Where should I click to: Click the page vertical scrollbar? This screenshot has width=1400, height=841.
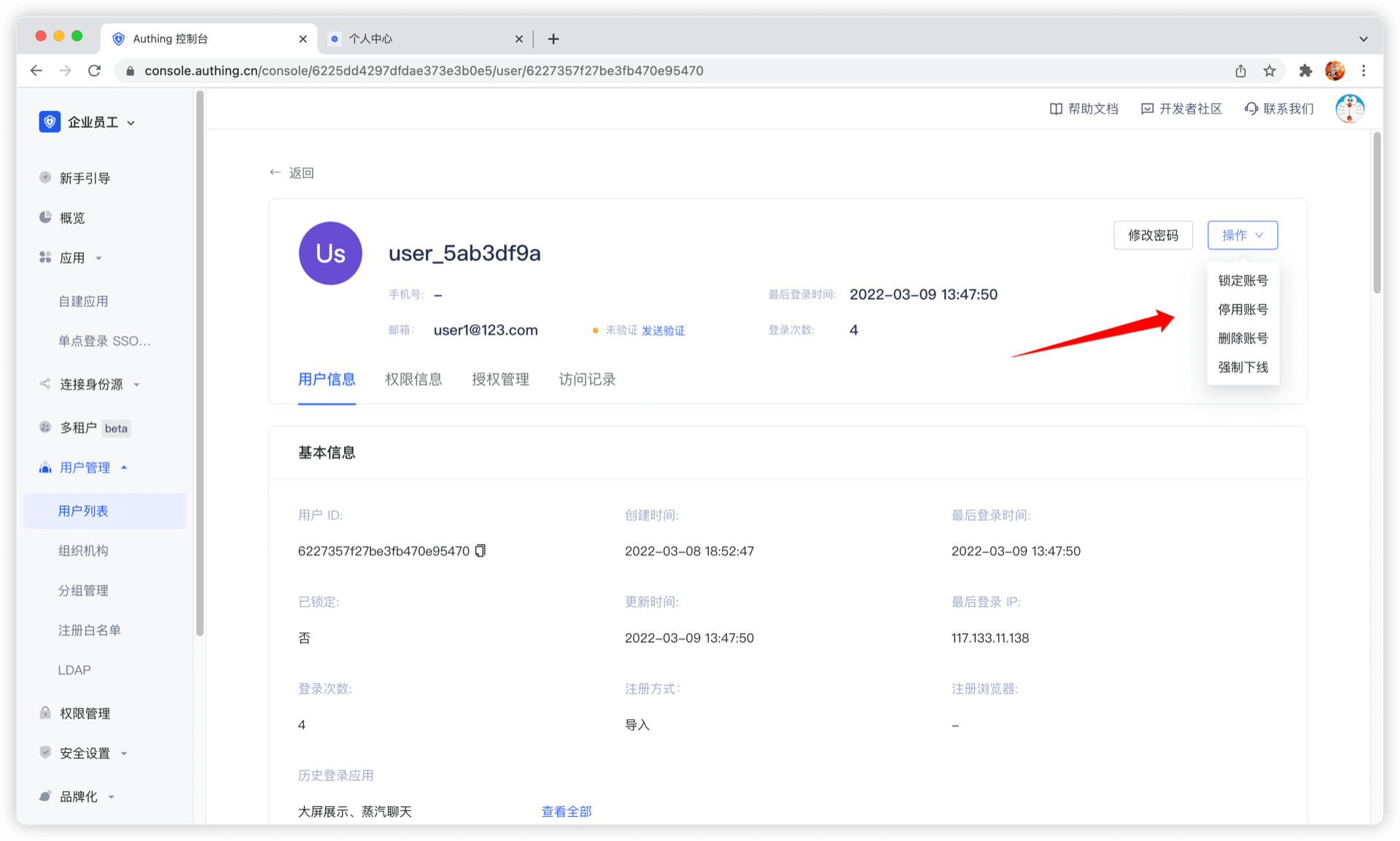[x=1377, y=213]
